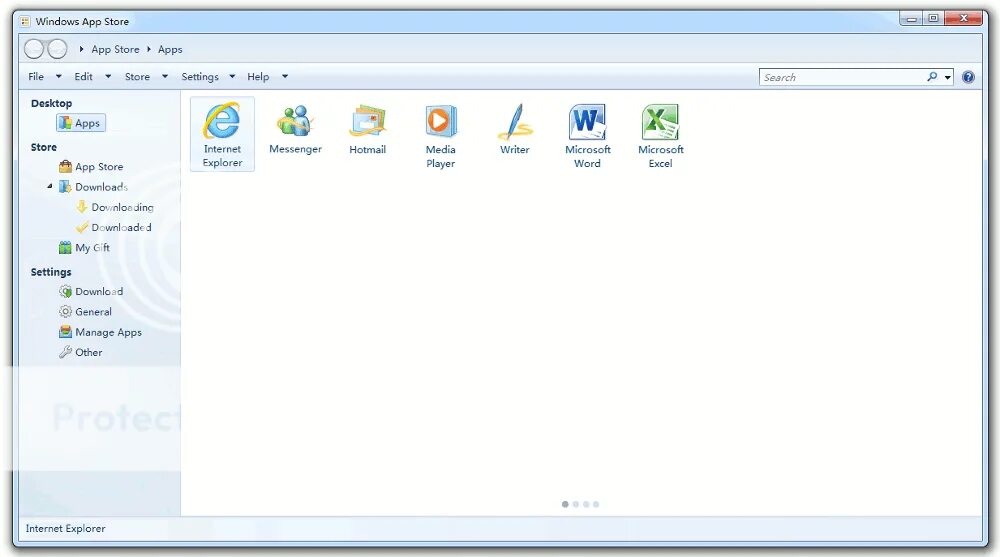Viewport: 1000px width, 557px height.
Task: Go to the fourth page dot
Action: [x=596, y=504]
